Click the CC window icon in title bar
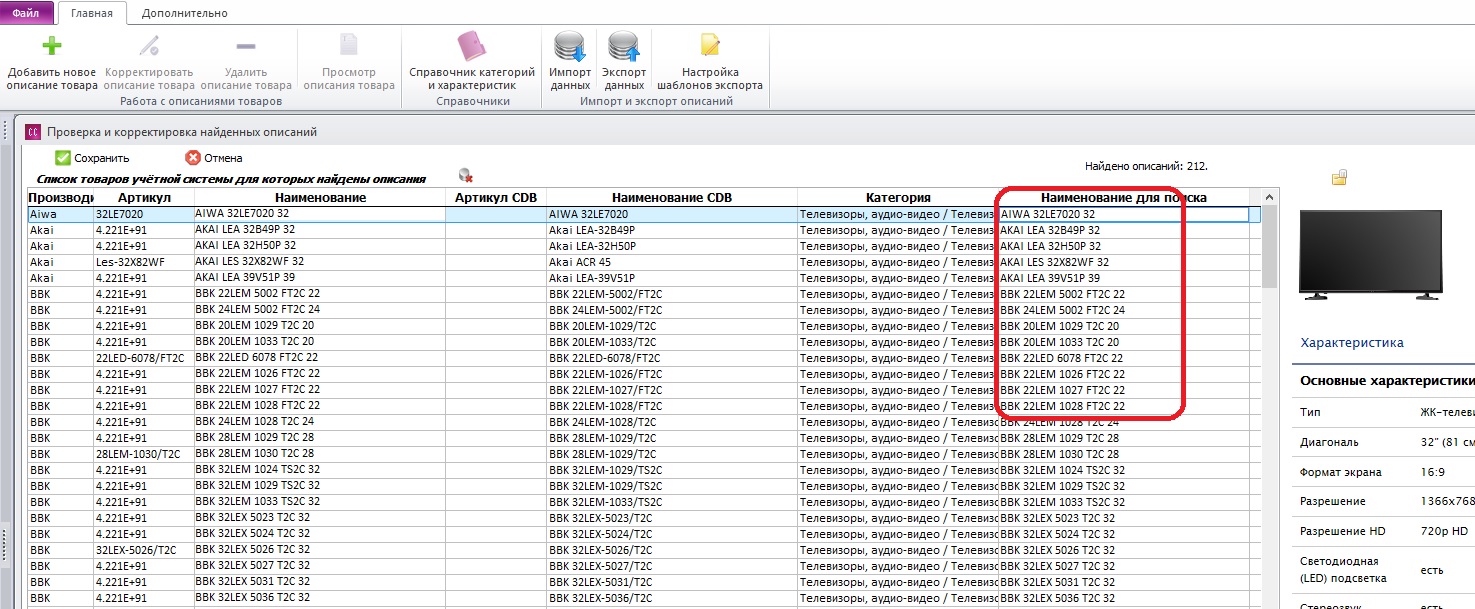This screenshot has width=1475, height=609. (x=32, y=131)
